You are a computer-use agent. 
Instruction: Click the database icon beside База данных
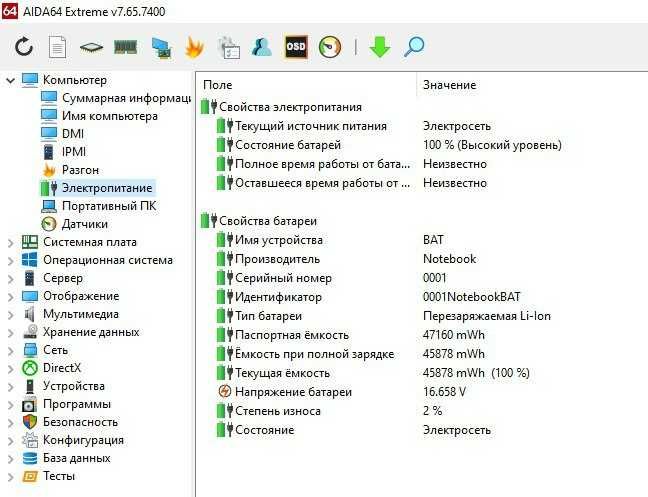(30, 458)
